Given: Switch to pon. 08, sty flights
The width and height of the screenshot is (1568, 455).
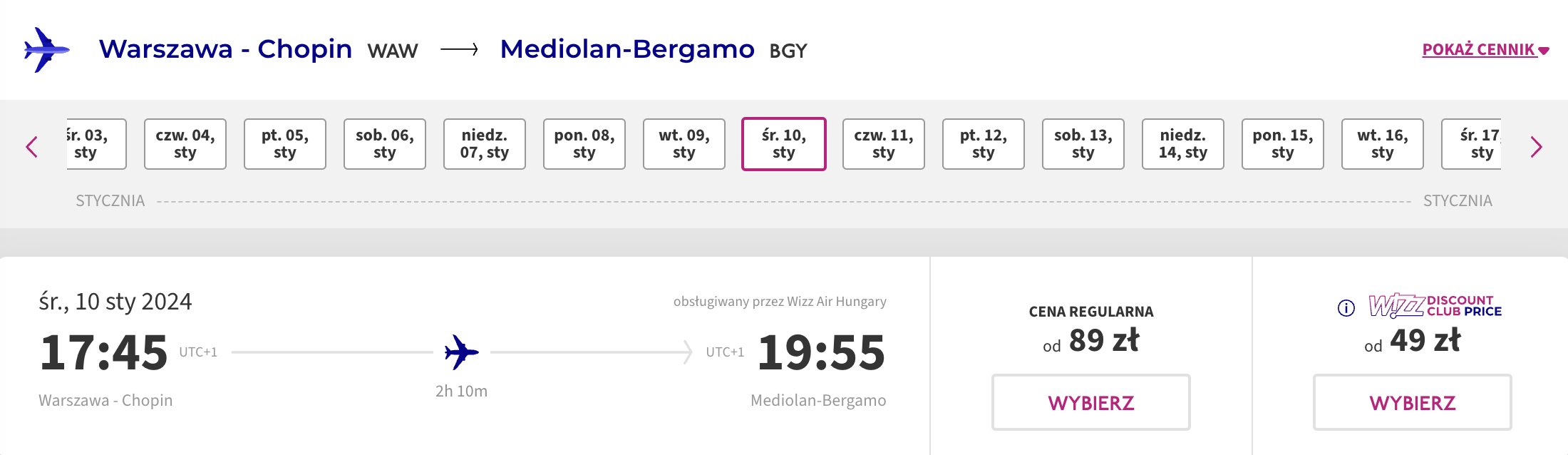Looking at the screenshot, I should pyautogui.click(x=584, y=144).
